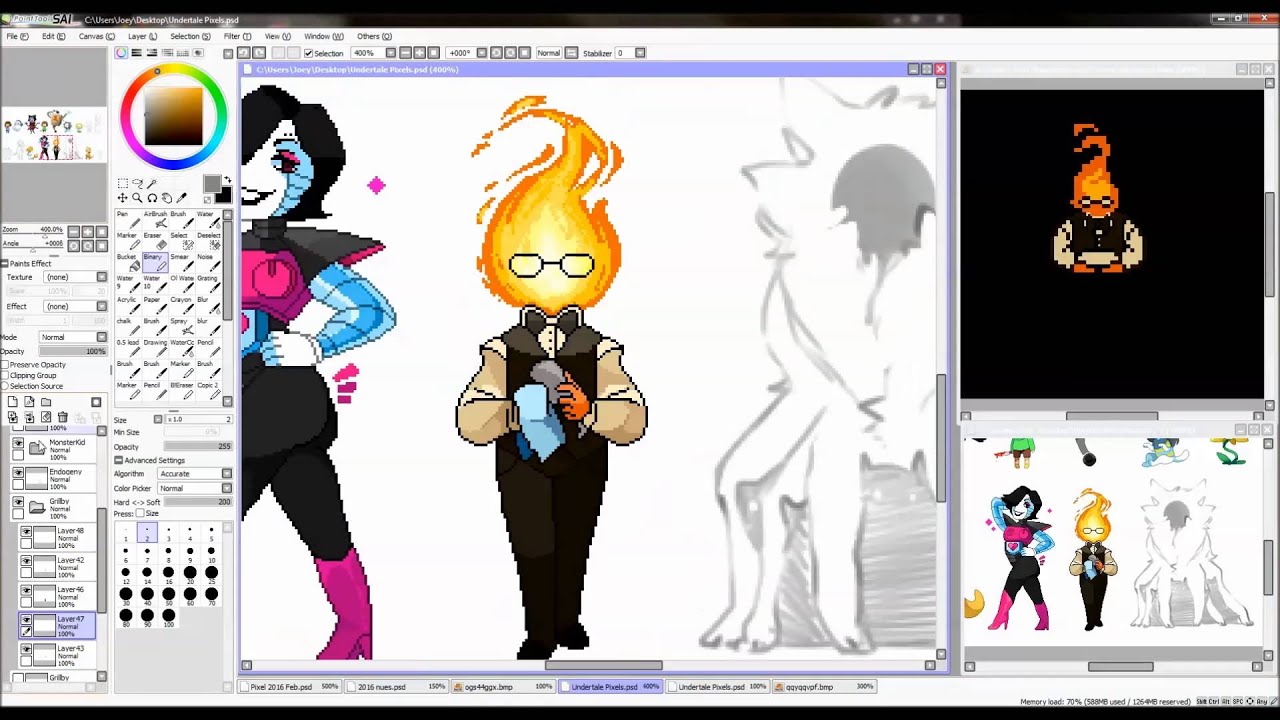
Task: Open the Texture dropdown
Action: click(x=74, y=277)
